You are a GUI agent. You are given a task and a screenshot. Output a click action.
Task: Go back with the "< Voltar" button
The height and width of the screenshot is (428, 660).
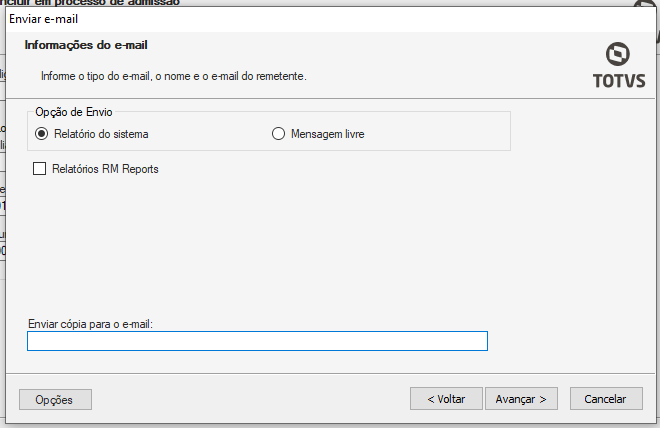446,398
